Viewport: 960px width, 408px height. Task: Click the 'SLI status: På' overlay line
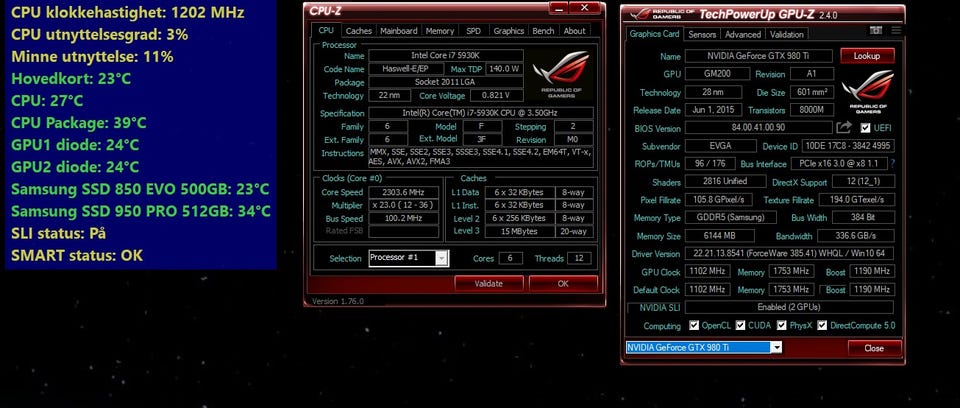point(58,233)
